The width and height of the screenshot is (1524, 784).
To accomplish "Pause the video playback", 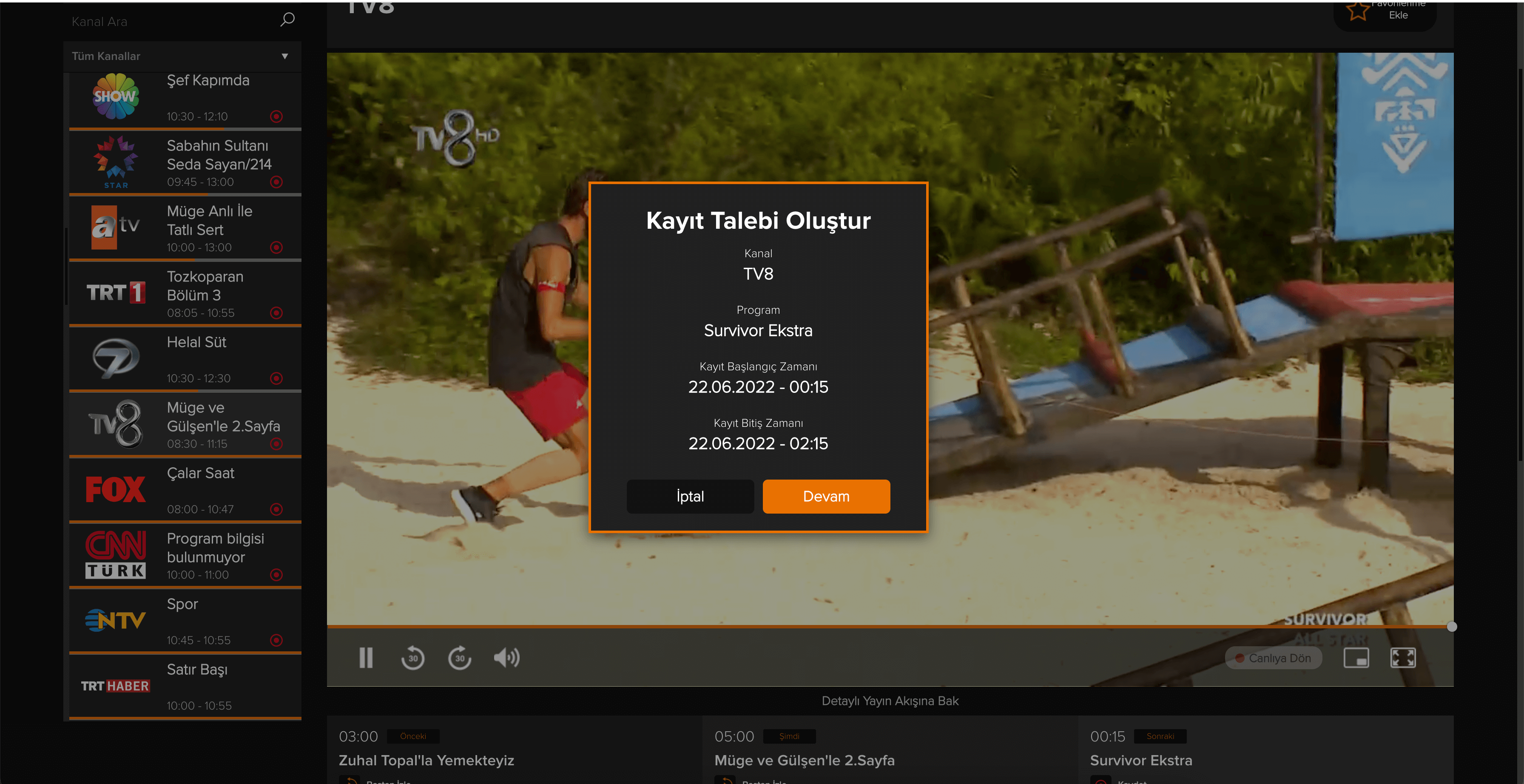I will (366, 657).
